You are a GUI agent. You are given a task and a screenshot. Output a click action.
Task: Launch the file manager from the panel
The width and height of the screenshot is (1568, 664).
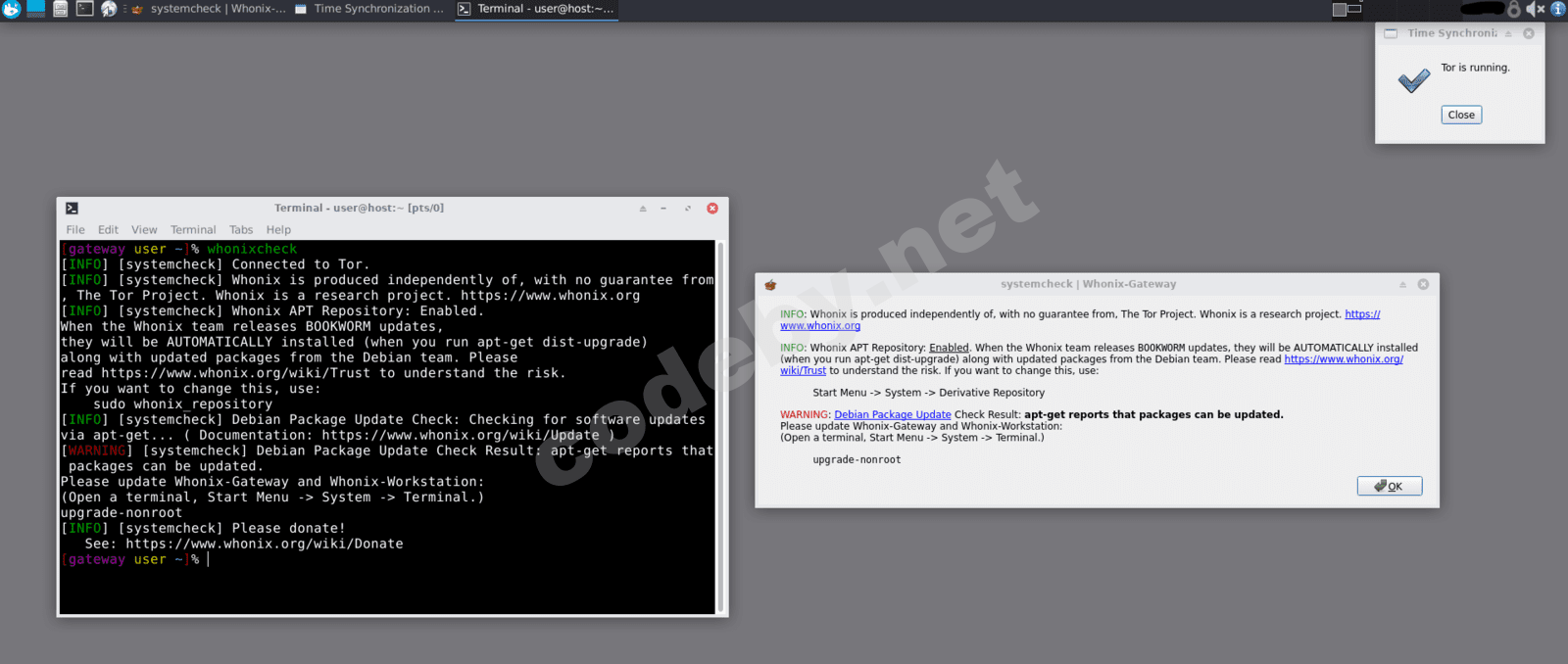coord(61,9)
